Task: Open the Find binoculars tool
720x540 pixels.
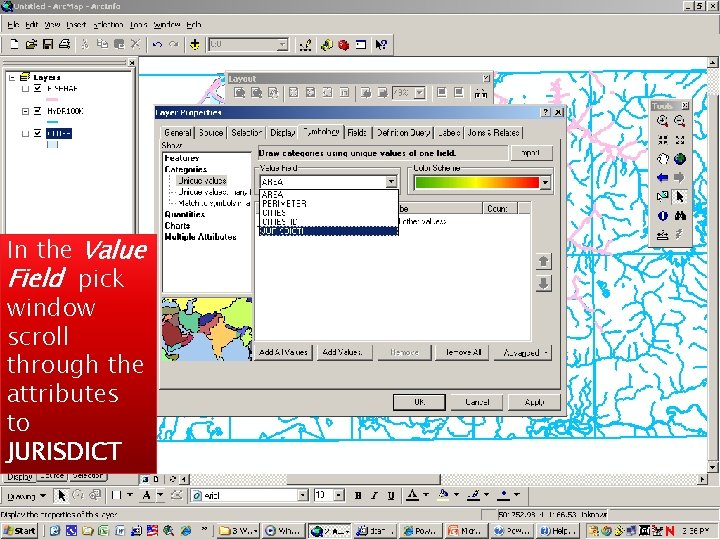Action: tap(680, 215)
